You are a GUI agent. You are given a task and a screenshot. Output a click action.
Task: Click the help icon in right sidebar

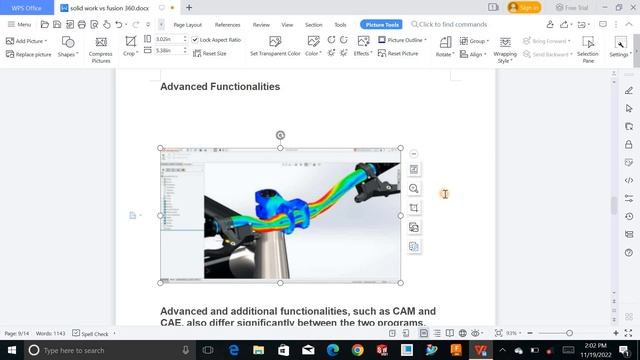(x=629, y=253)
